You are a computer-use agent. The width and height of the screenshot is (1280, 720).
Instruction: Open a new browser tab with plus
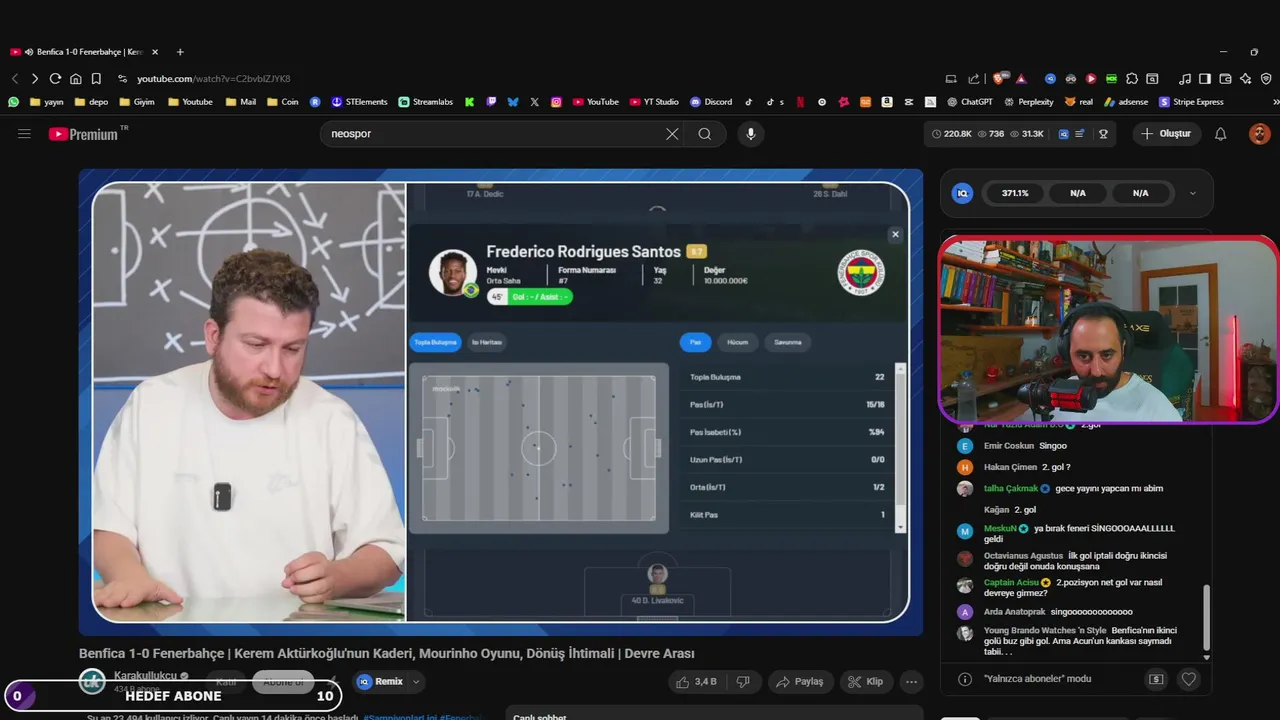[x=180, y=52]
